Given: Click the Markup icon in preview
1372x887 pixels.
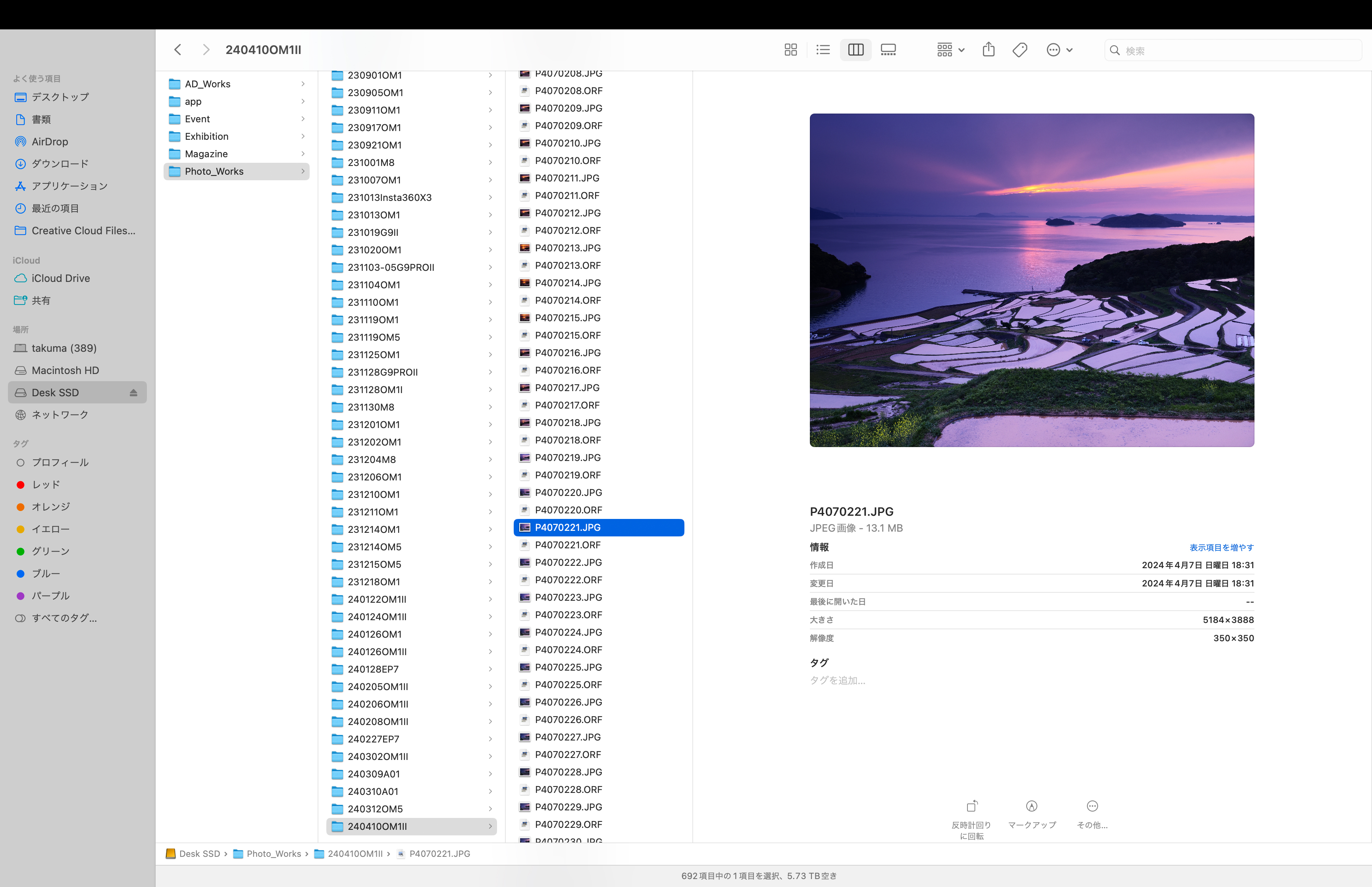Looking at the screenshot, I should [x=1031, y=806].
